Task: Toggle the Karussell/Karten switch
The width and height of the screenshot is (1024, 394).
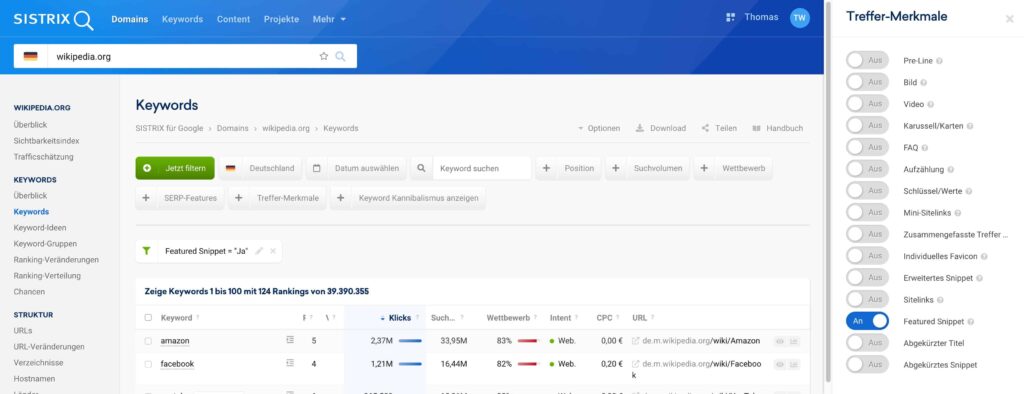Action: pos(867,126)
